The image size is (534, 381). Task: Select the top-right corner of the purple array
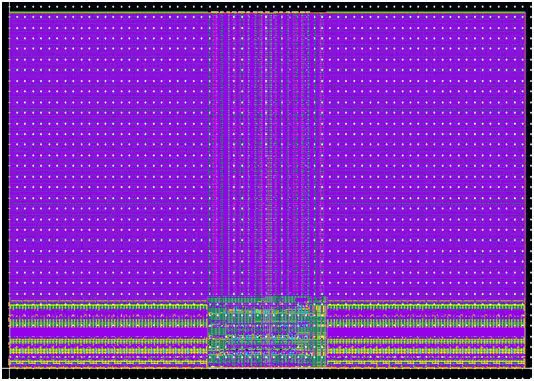pos(523,15)
